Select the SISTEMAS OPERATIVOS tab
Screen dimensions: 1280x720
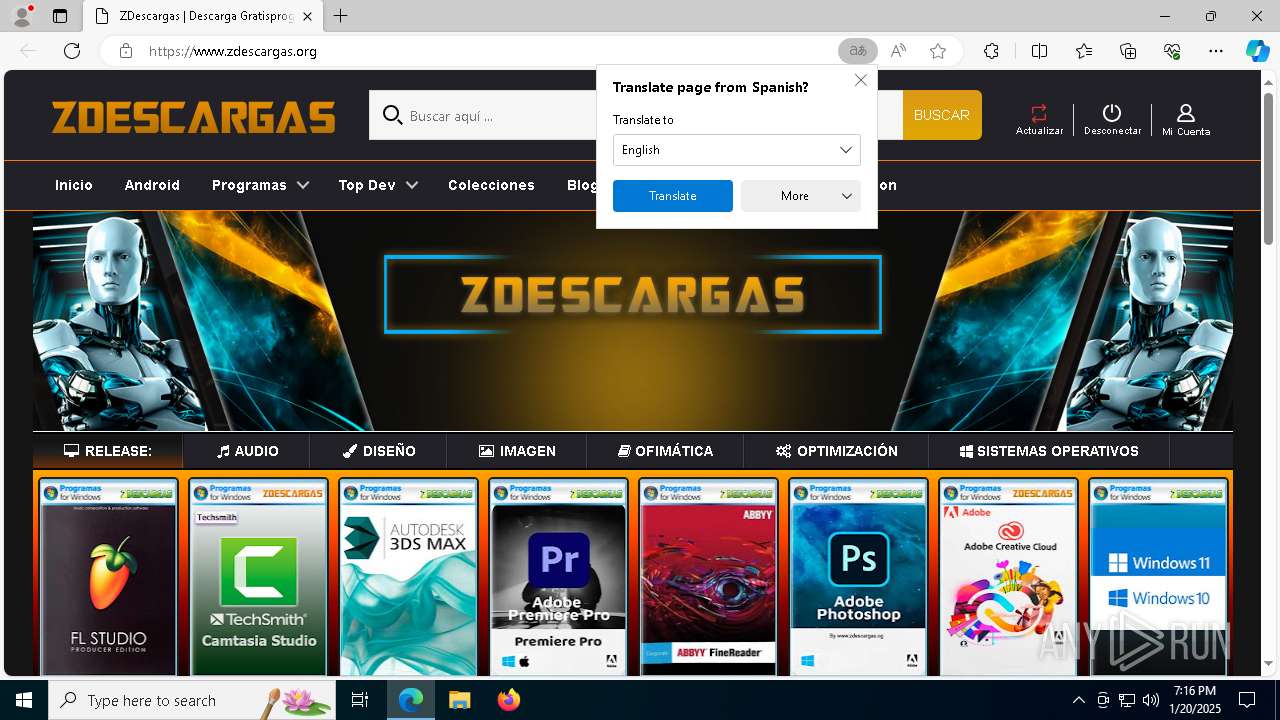(x=1049, y=451)
